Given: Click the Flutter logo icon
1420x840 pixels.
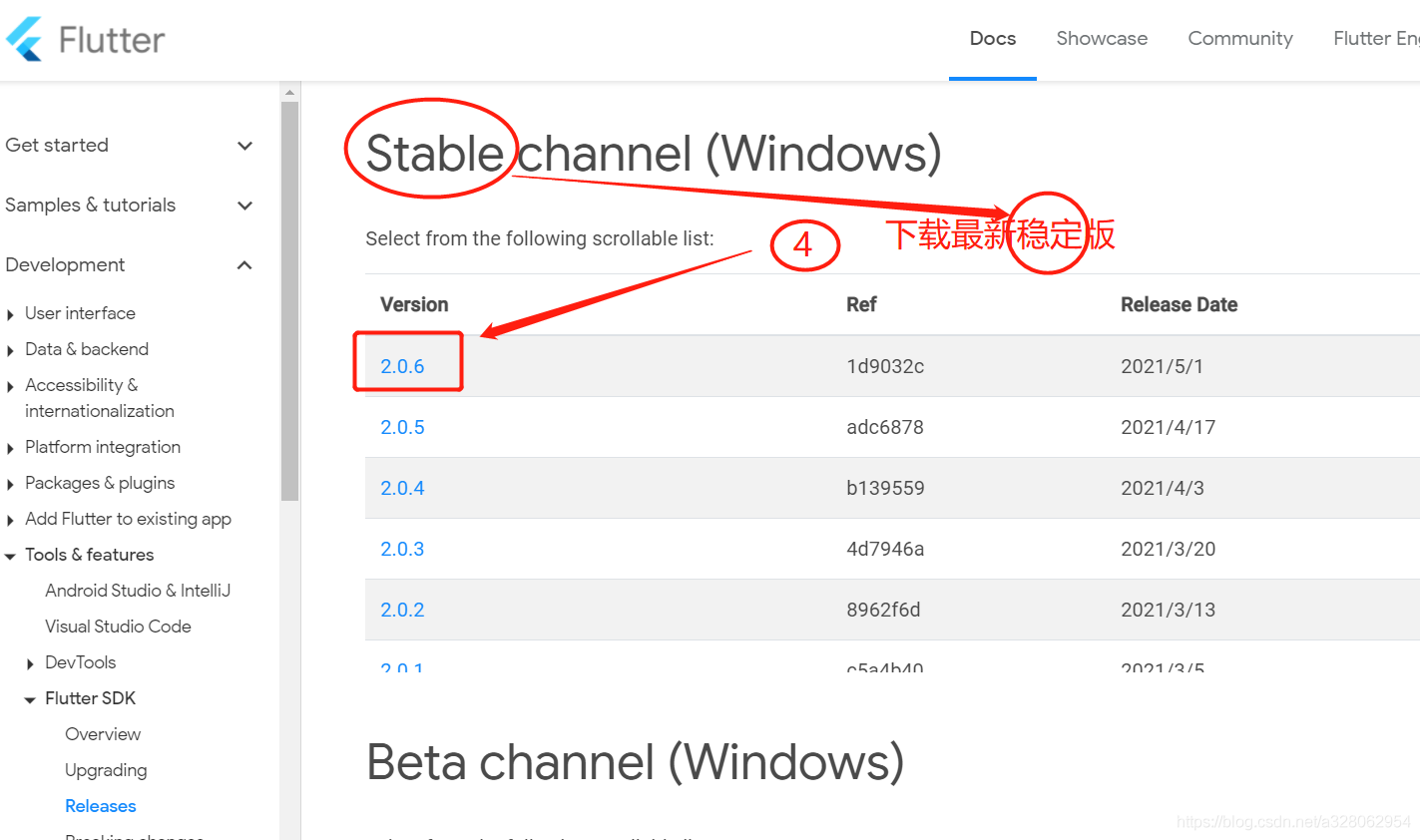Looking at the screenshot, I should (24, 39).
